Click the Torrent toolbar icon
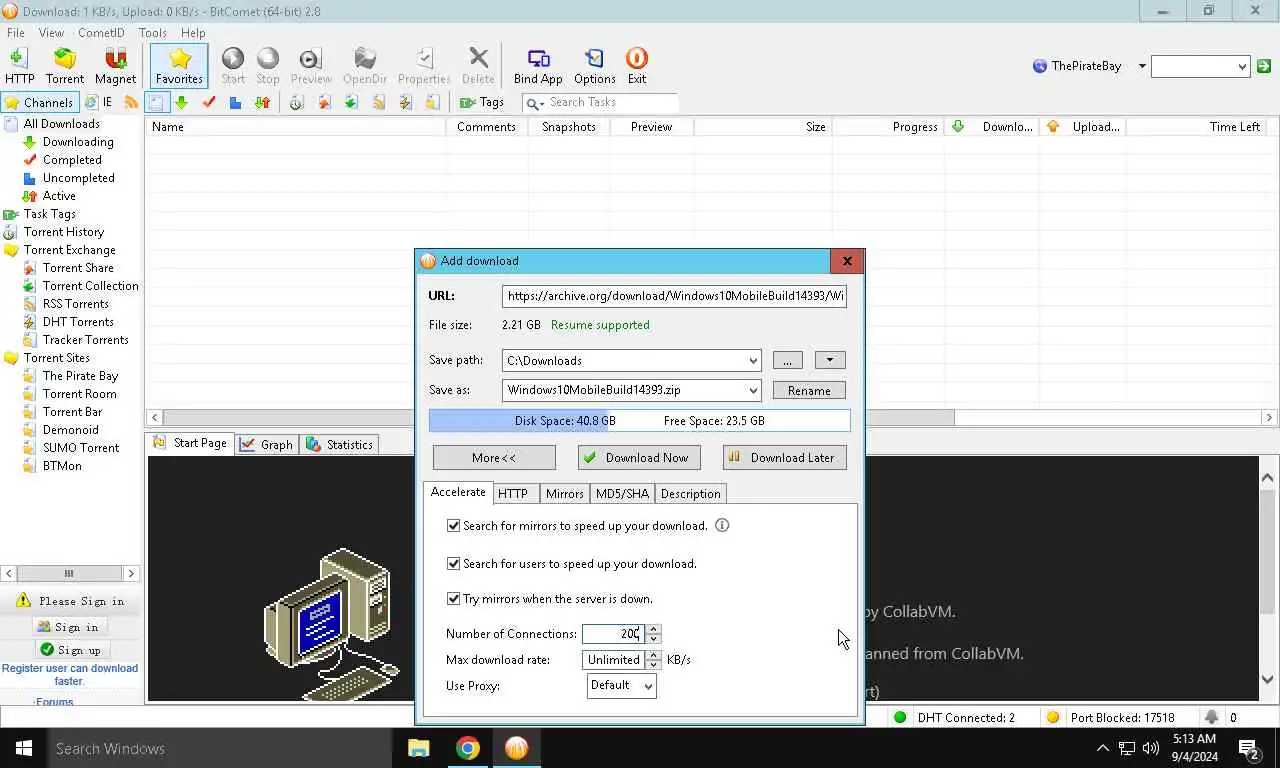The height and width of the screenshot is (768, 1280). pyautogui.click(x=65, y=66)
